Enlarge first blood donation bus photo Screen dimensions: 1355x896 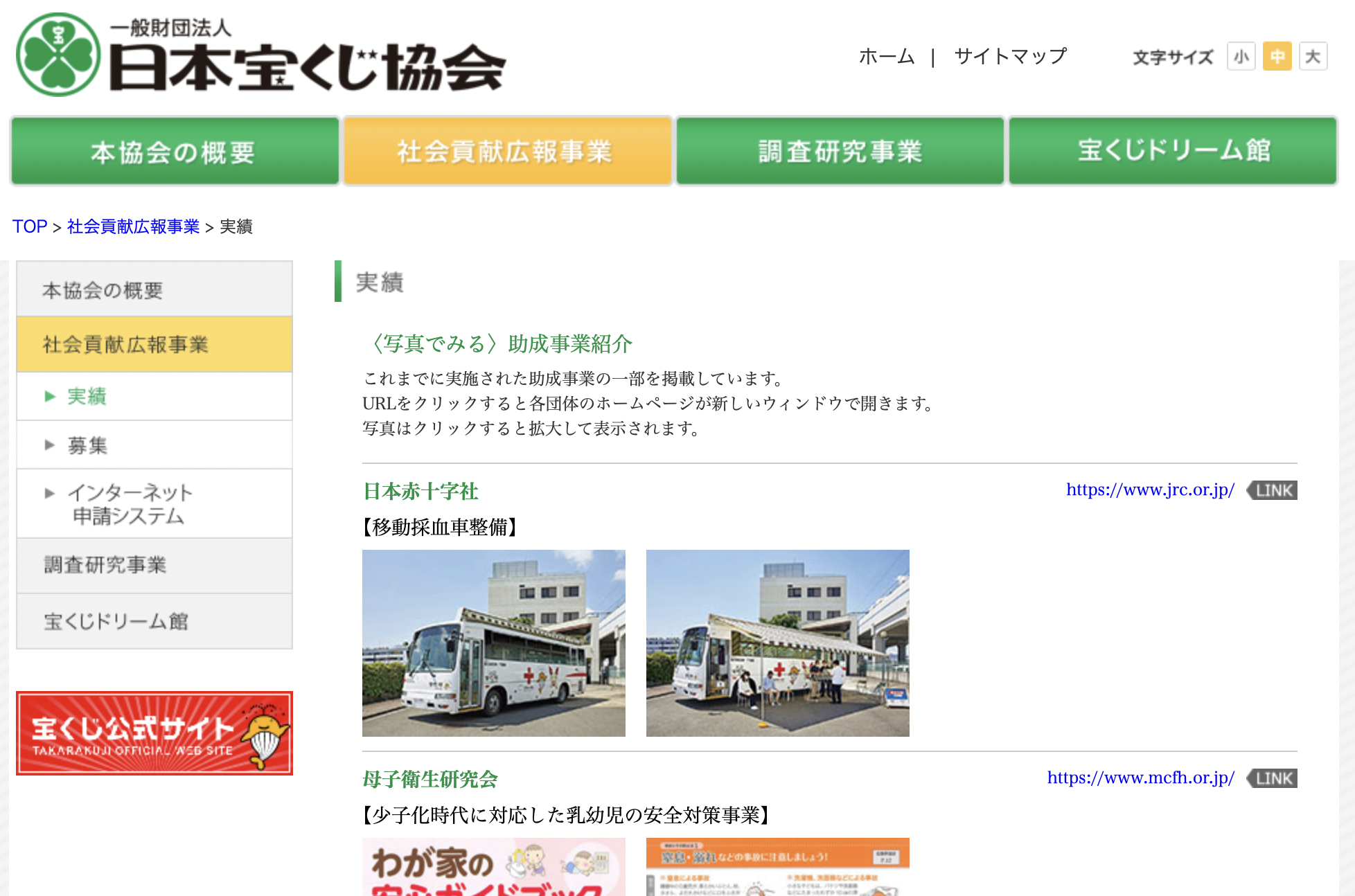(494, 643)
